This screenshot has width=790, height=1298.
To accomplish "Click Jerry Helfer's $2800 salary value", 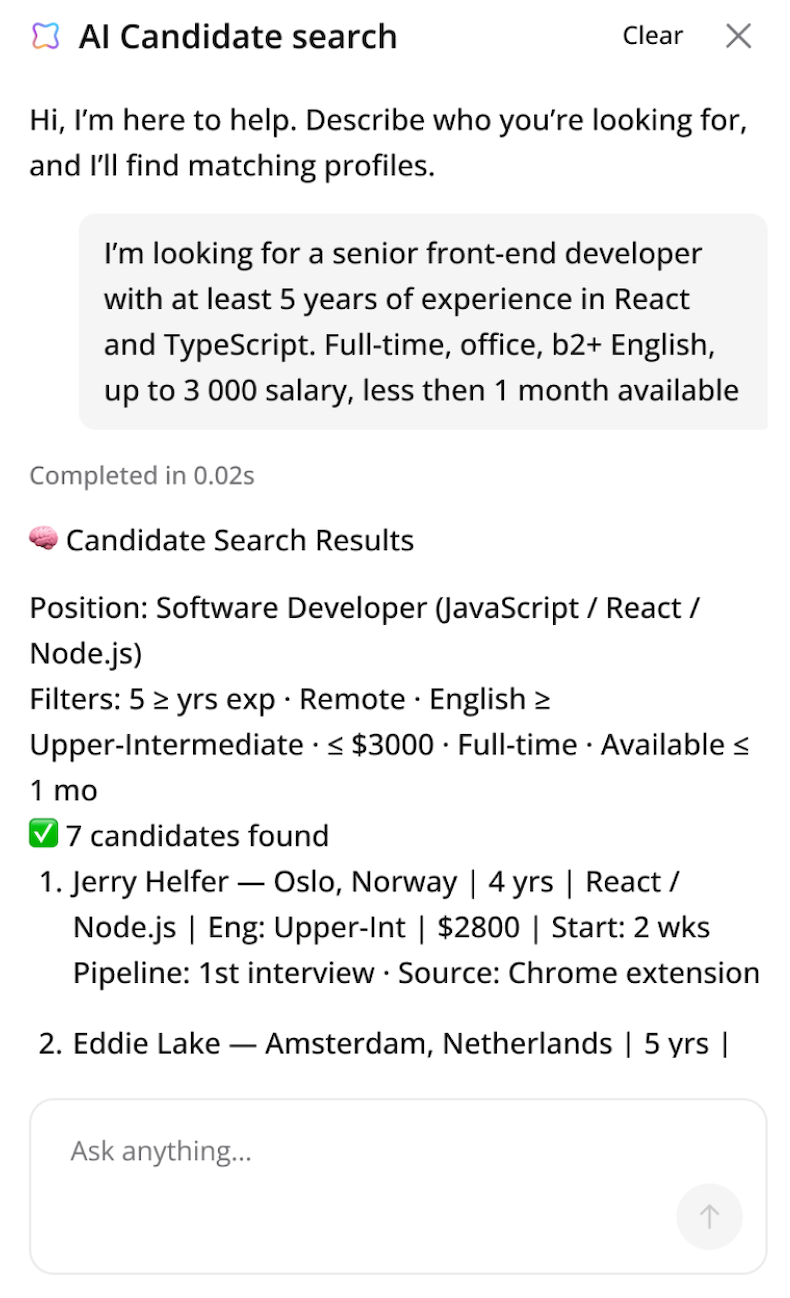I will click(479, 928).
